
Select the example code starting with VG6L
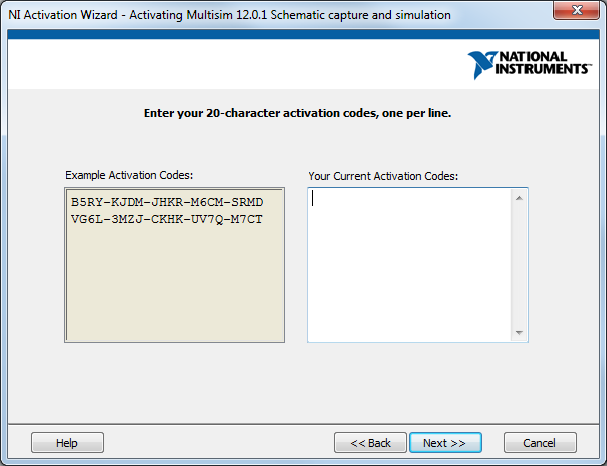tap(167, 219)
